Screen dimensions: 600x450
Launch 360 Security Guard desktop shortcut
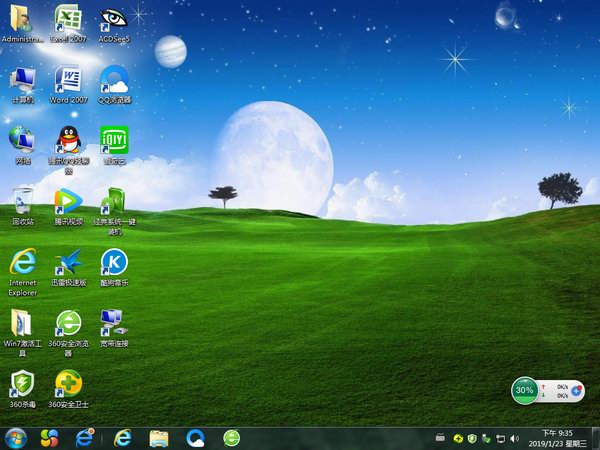[68, 383]
